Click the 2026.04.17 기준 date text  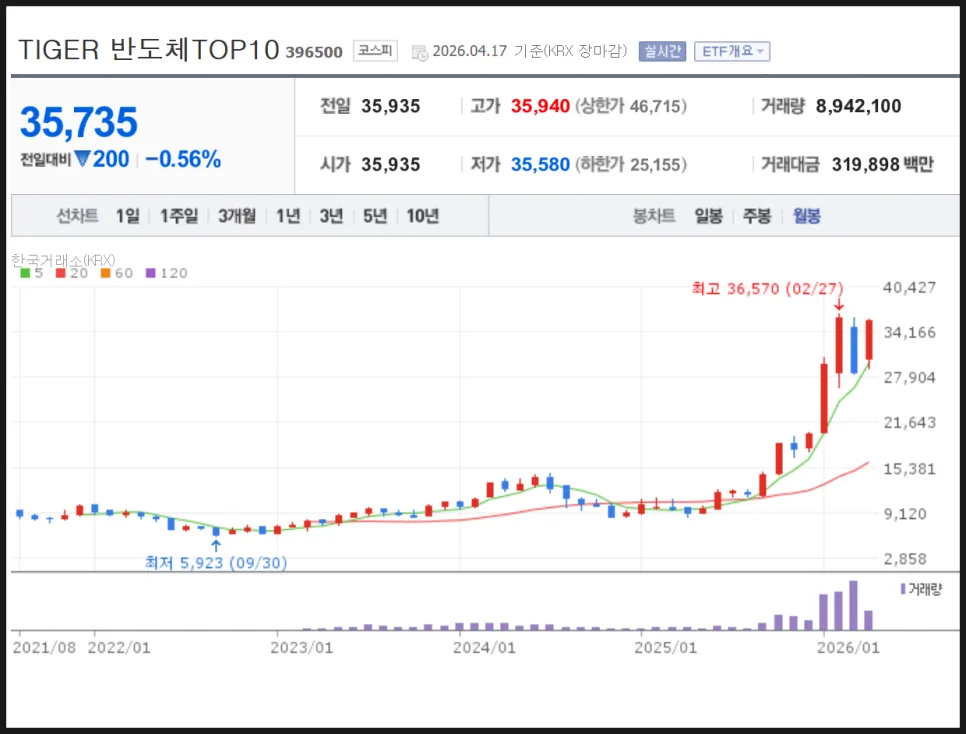pos(529,51)
